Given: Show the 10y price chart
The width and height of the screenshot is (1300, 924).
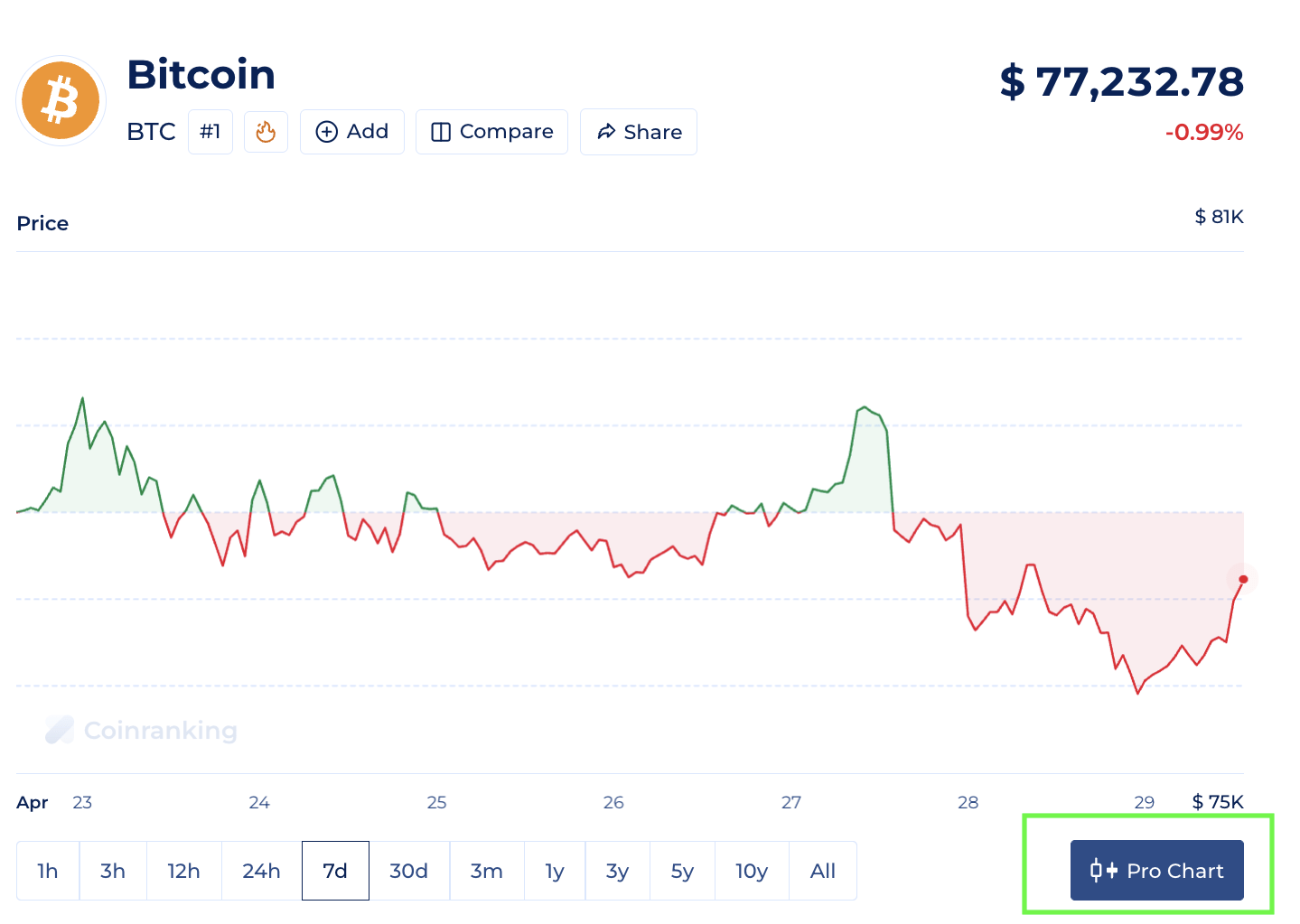Looking at the screenshot, I should (x=752, y=871).
